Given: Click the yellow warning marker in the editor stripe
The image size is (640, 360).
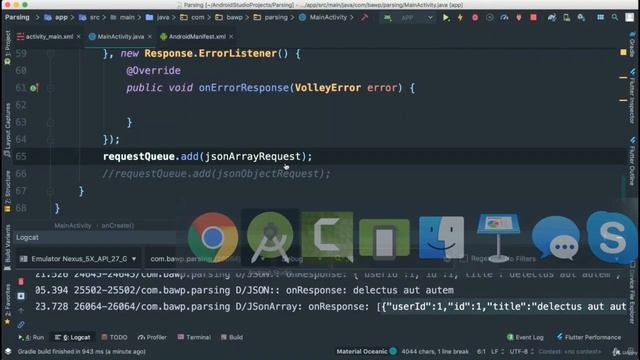Looking at the screenshot, I should click(623, 52).
